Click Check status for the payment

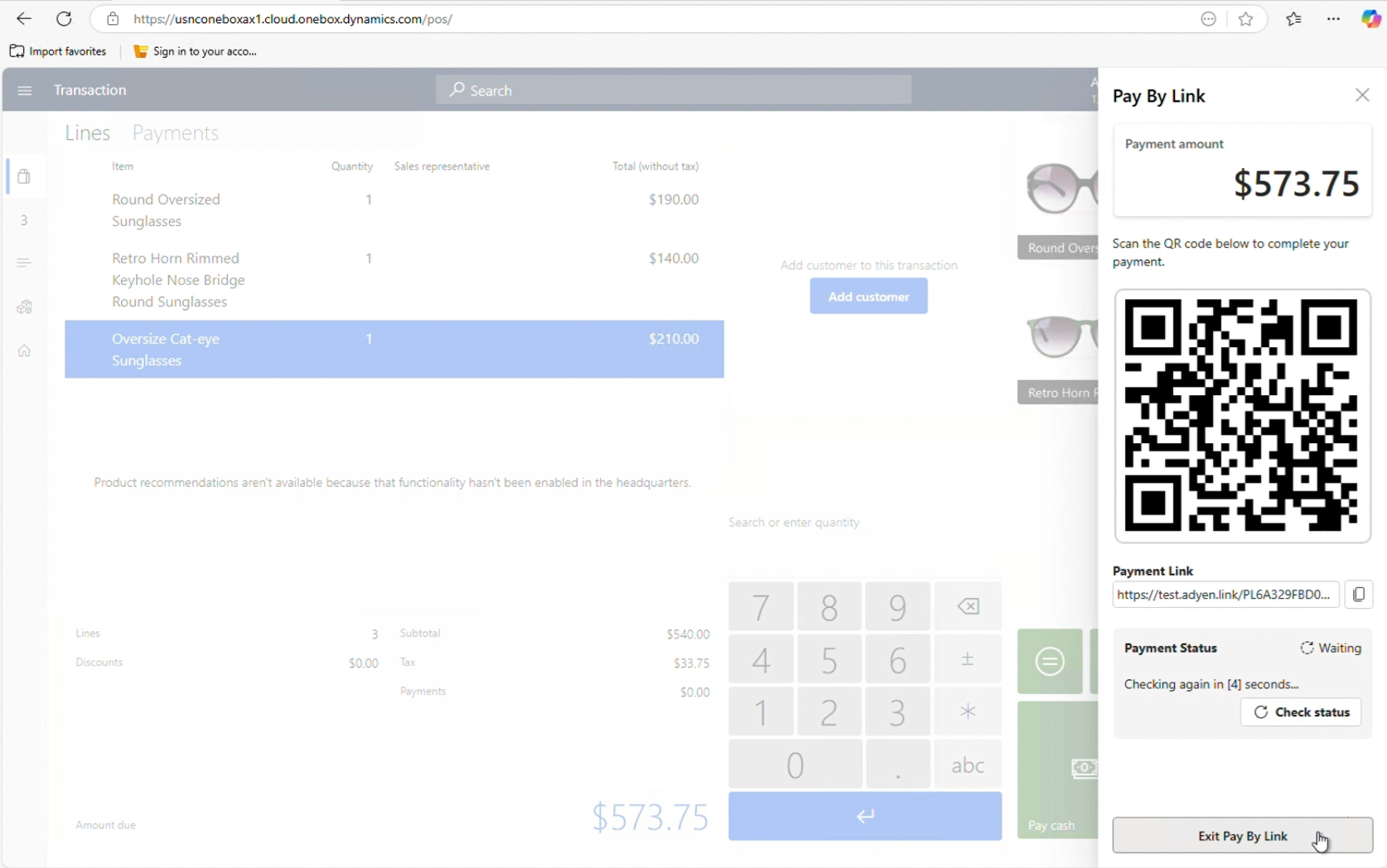click(1300, 711)
